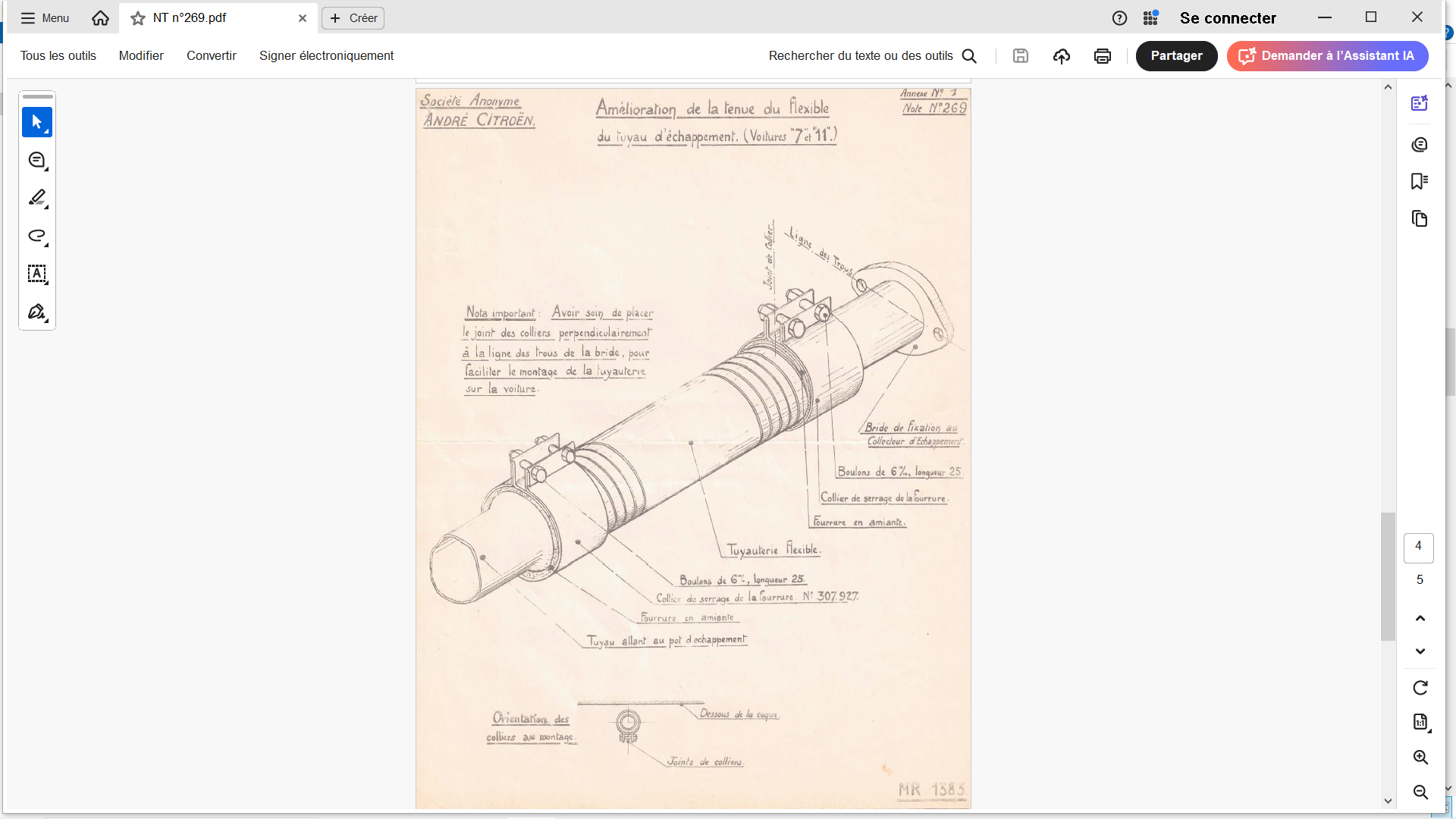Click the print document icon

click(1103, 56)
